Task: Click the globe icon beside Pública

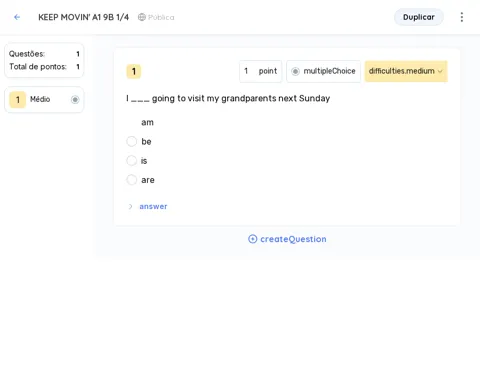Action: tap(142, 17)
